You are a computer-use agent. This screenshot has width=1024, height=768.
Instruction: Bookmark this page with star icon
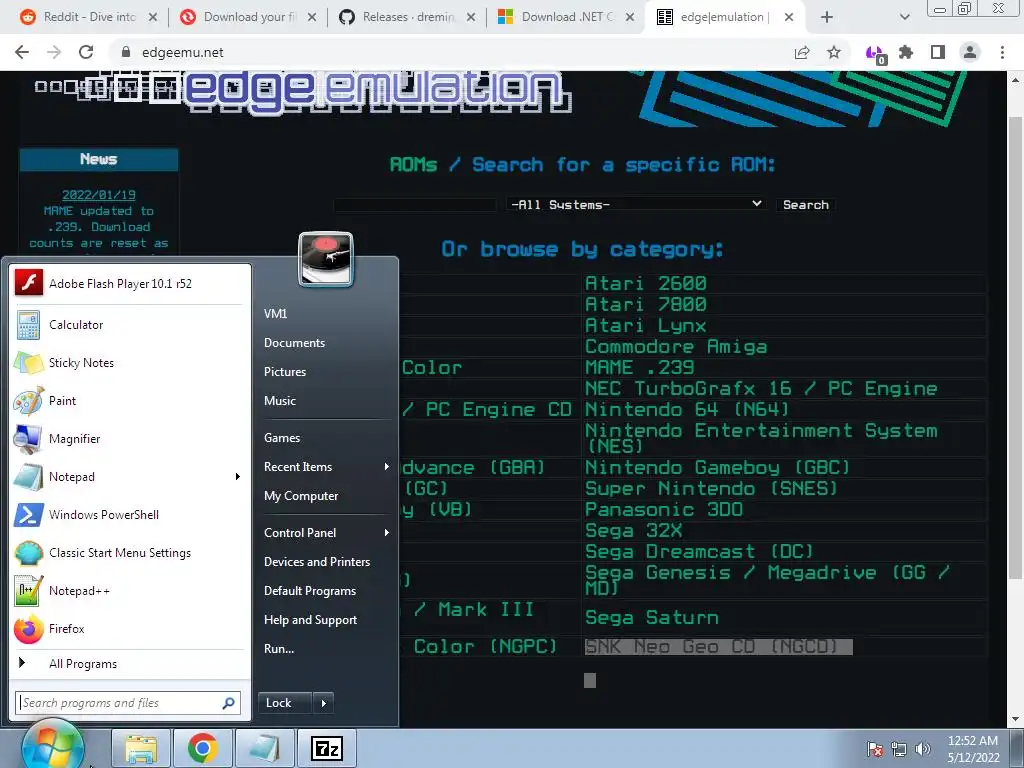tap(834, 52)
